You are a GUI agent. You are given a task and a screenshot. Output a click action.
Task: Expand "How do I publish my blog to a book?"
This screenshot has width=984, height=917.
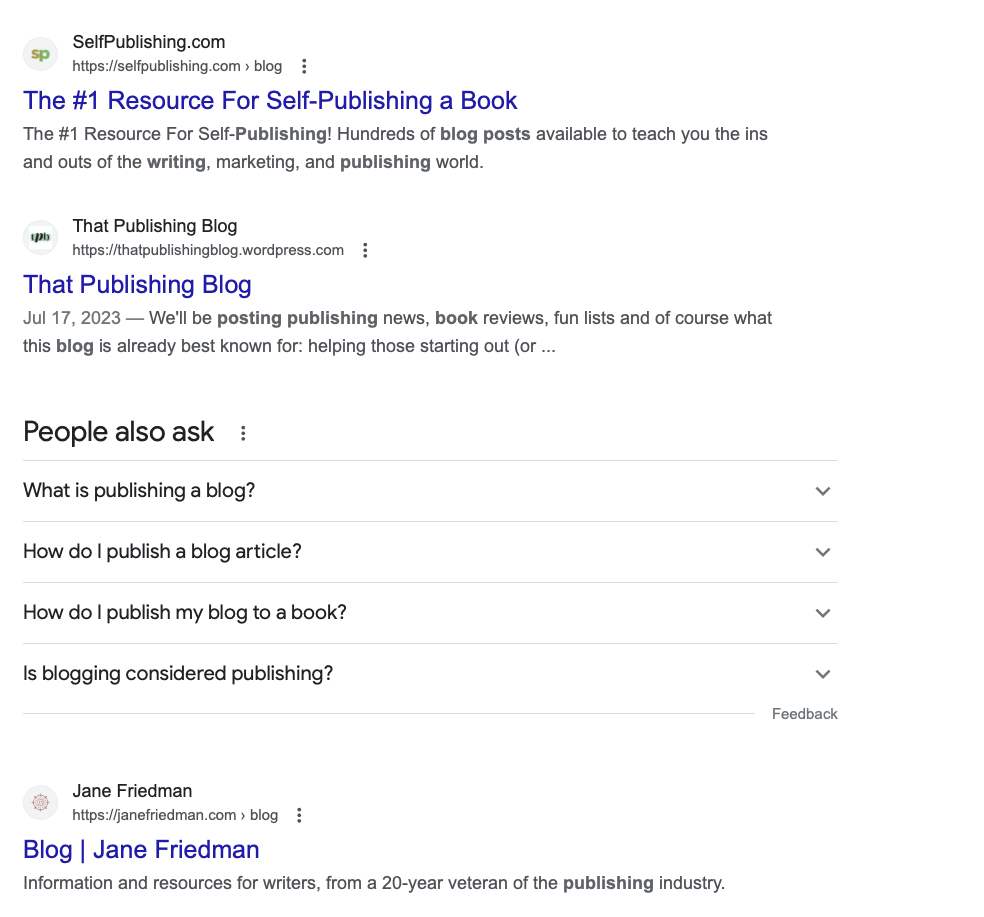(x=822, y=613)
